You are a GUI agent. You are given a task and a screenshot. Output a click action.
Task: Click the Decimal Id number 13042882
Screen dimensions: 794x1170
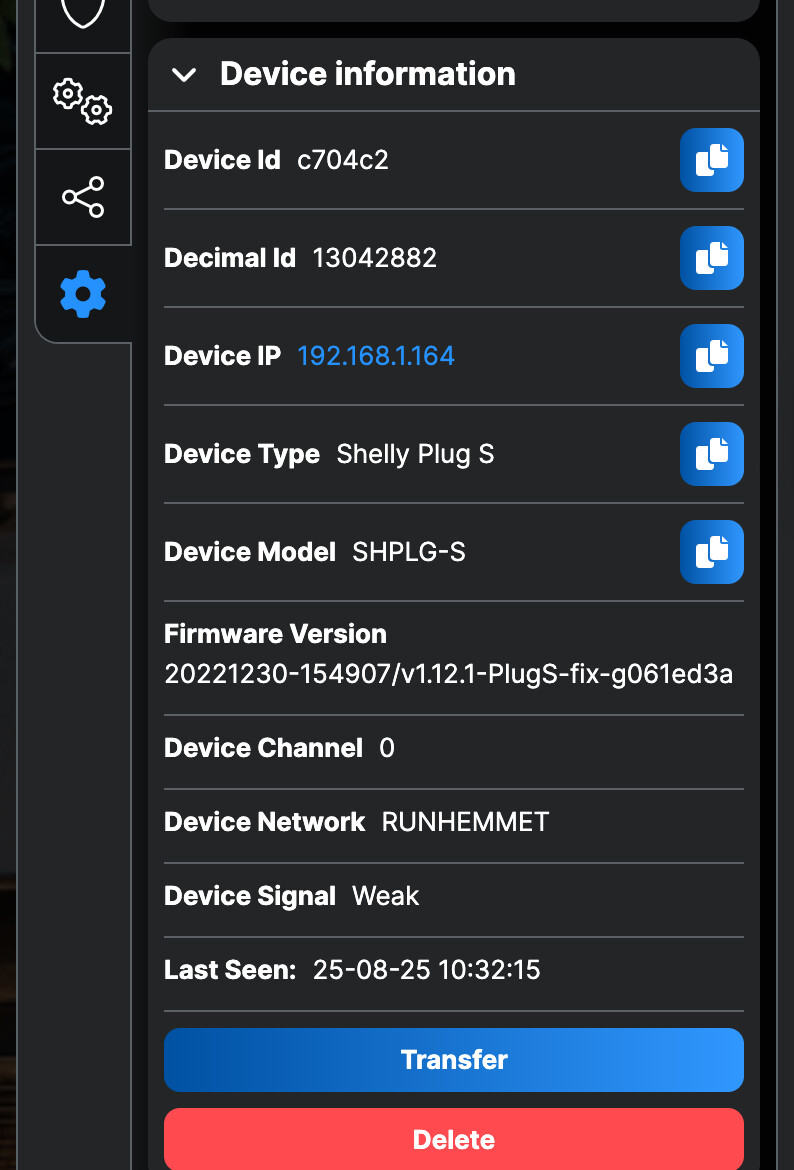tap(375, 258)
